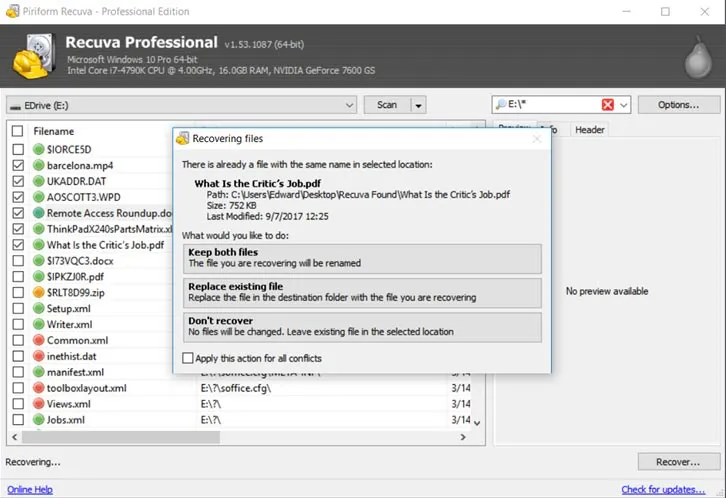This screenshot has height=498, width=726.
Task: Click green status dot beside Writer.xml
Action: 39,324
